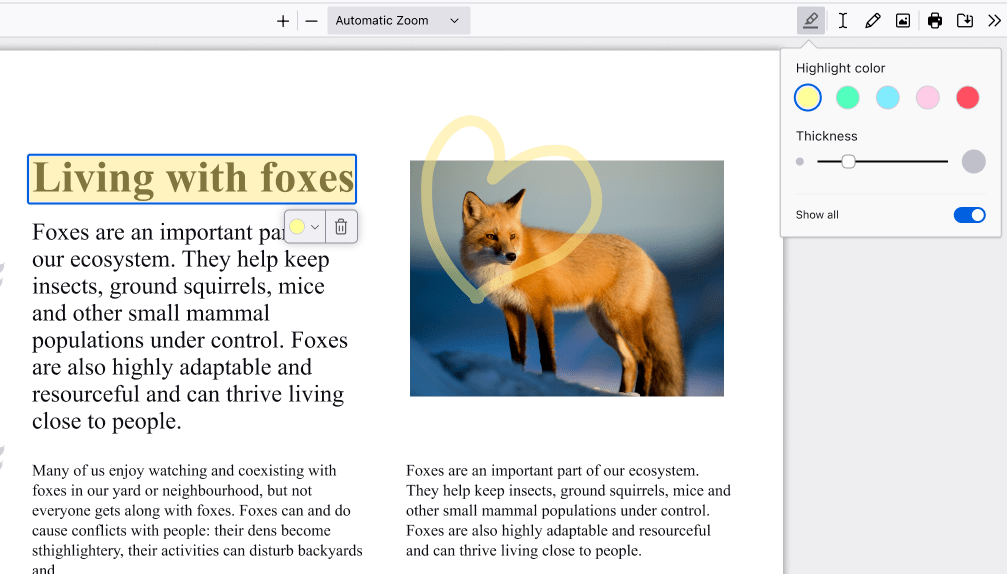The image size is (1007, 574).
Task: Click the Save download icon
Action: click(965, 21)
